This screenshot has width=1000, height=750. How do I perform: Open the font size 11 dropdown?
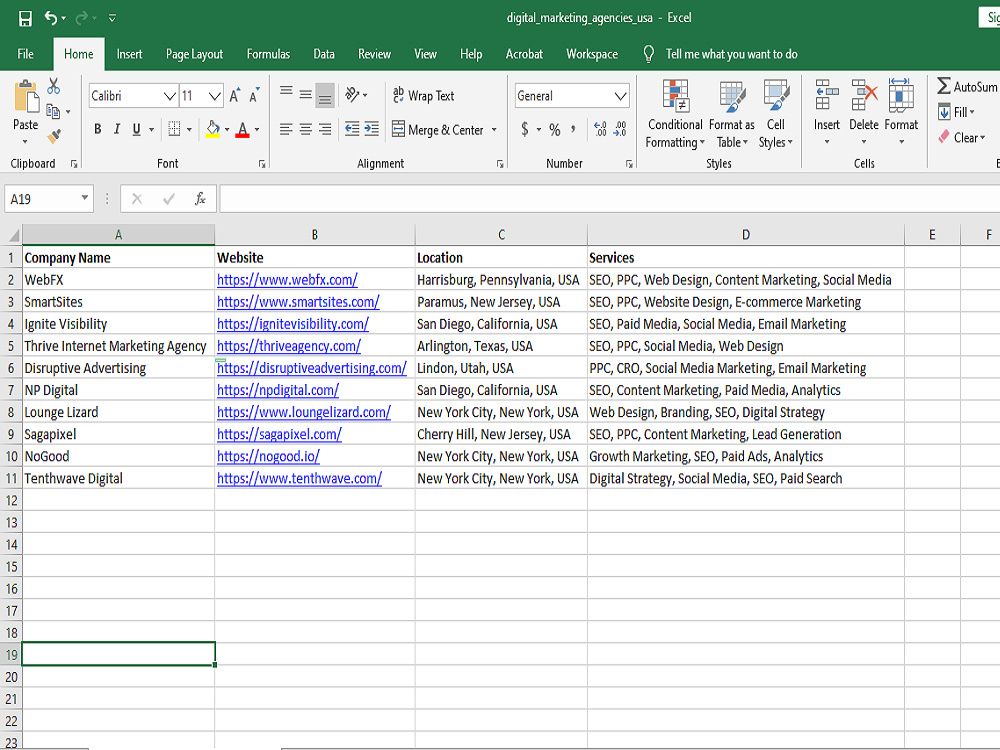click(215, 96)
